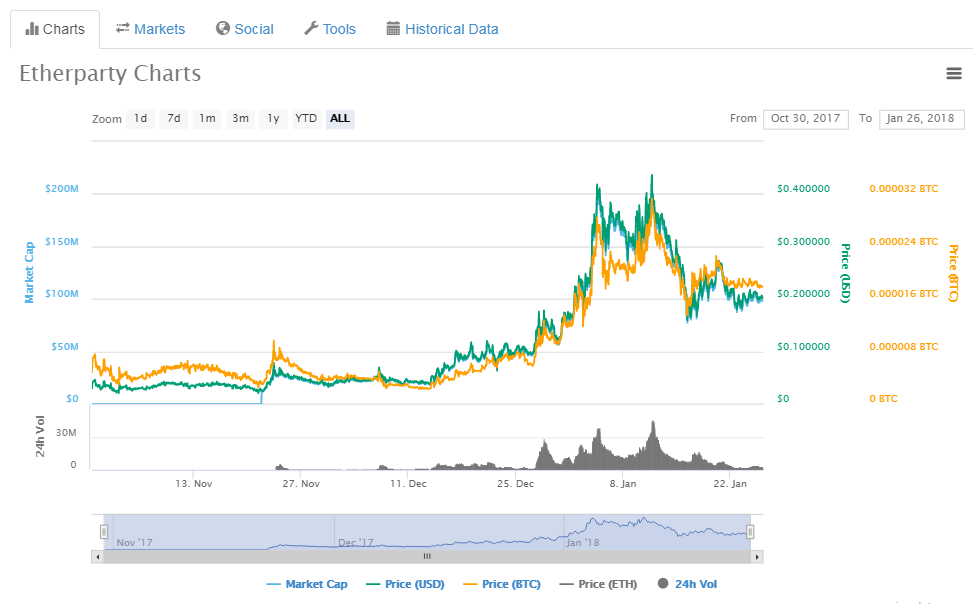Click the 25. Dec x-axis label

[x=516, y=484]
